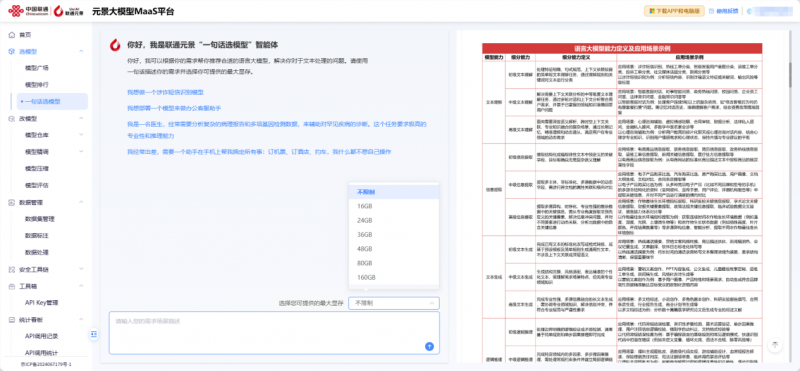Viewport: 800px width, 371px height.
Task: Click the back-to-top arrow button
Action: [x=774, y=345]
